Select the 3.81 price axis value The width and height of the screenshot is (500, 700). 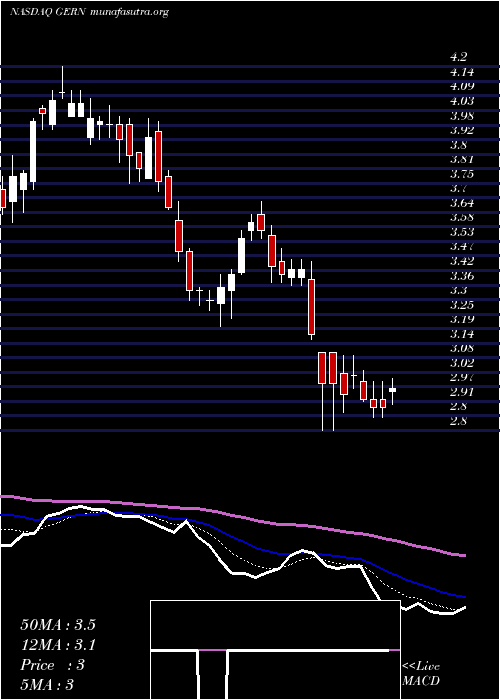[x=462, y=159]
